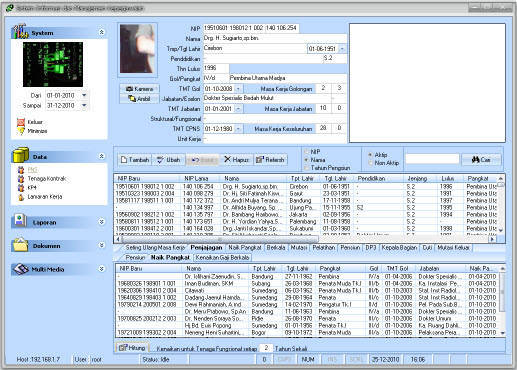Open the Kepala Bagian tab
The height and width of the screenshot is (370, 517).
(x=399, y=248)
